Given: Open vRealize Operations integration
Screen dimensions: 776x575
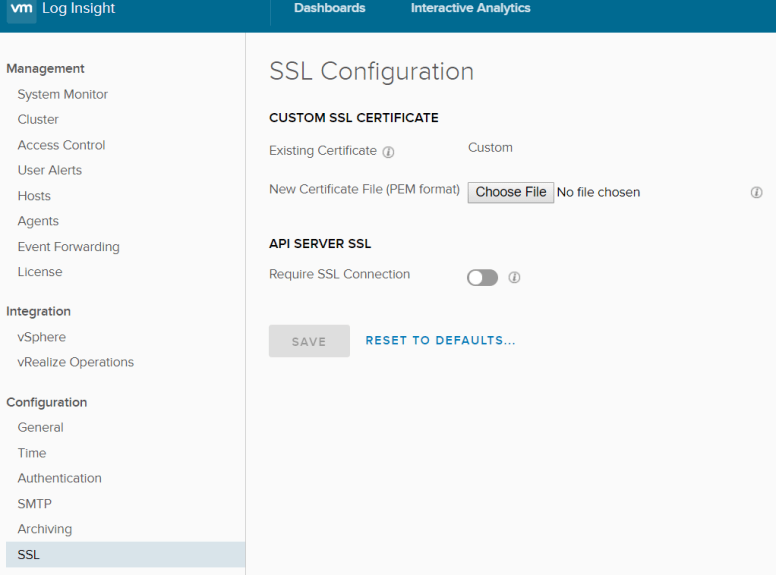Looking at the screenshot, I should pyautogui.click(x=75, y=362).
